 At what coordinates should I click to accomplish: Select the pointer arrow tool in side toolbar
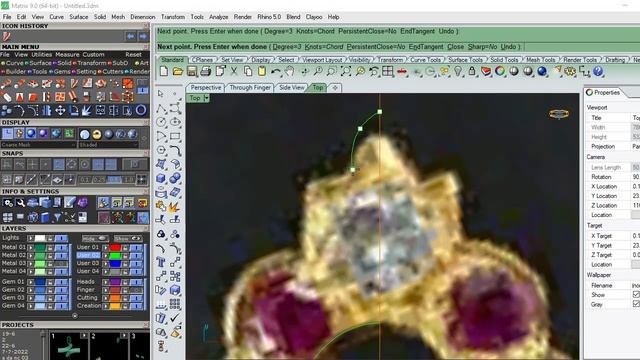[x=161, y=94]
